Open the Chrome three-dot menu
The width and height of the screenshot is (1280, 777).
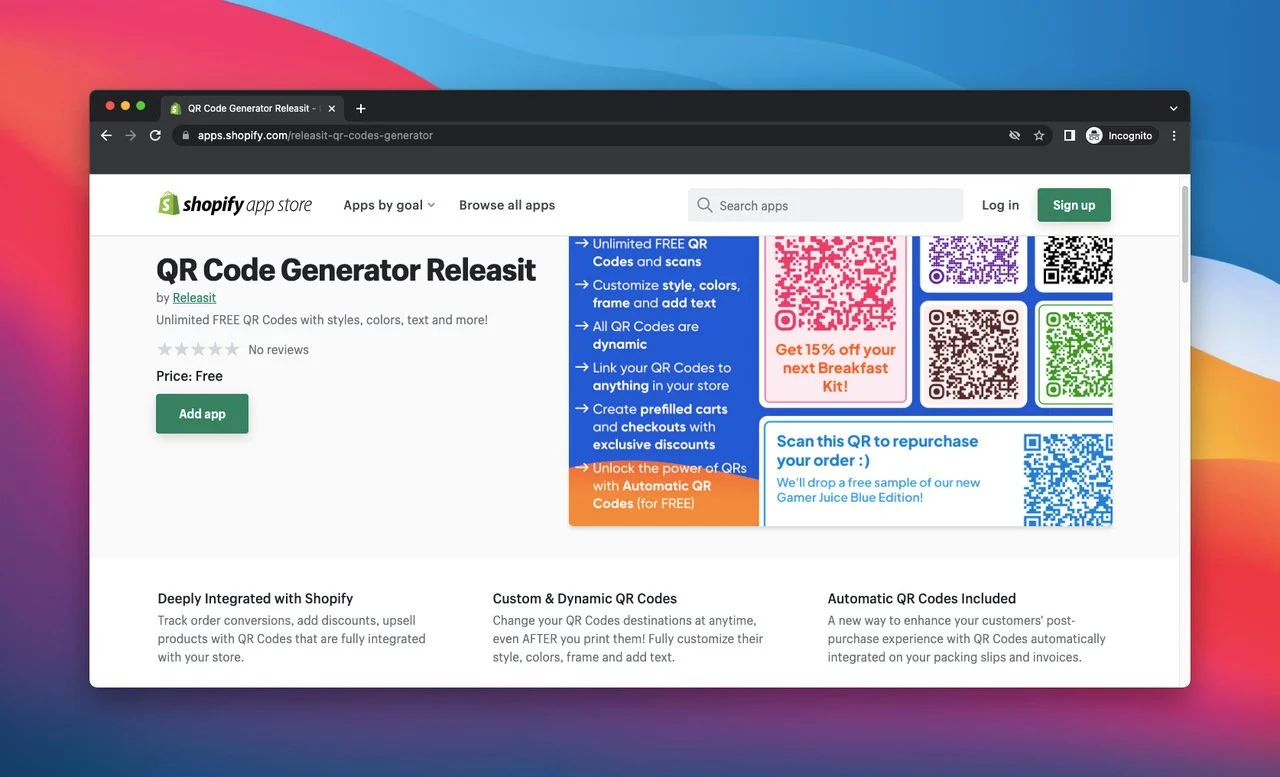pyautogui.click(x=1174, y=135)
